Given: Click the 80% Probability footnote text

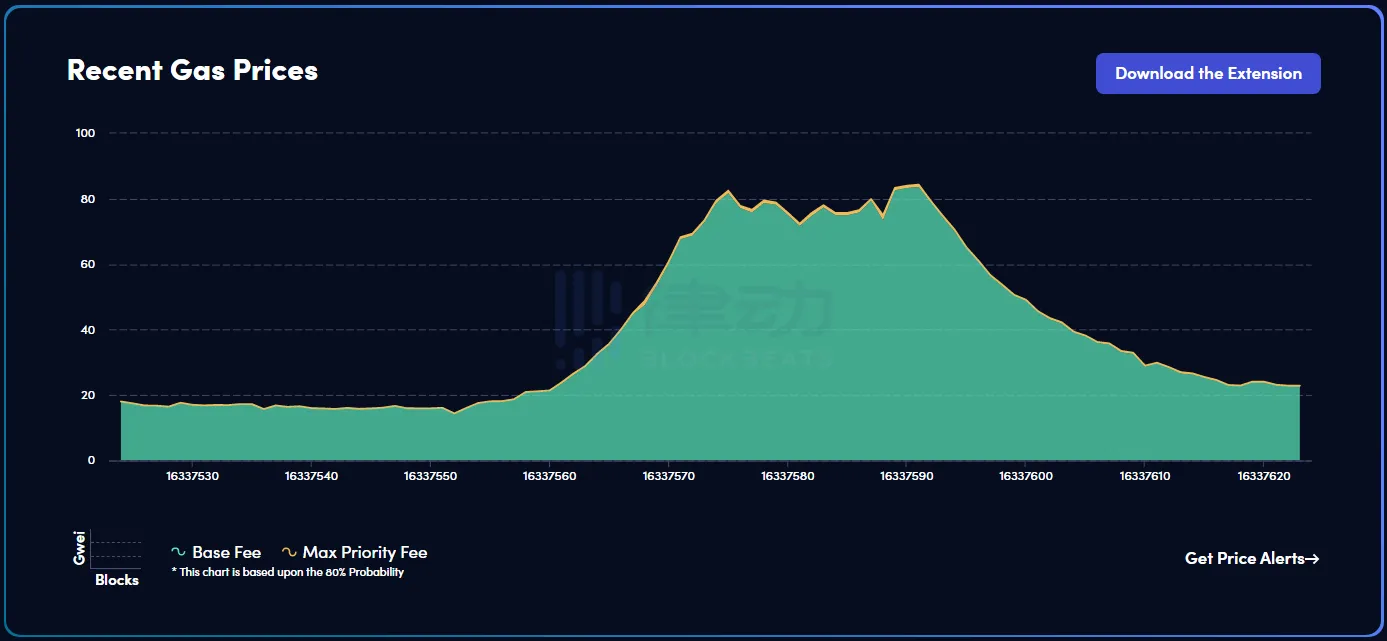Looking at the screenshot, I should coord(287,573).
